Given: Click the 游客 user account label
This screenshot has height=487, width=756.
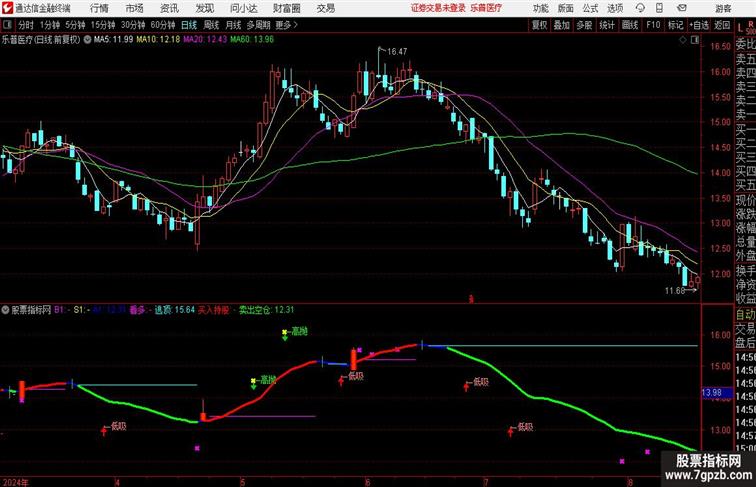Looking at the screenshot, I should (x=723, y=8).
